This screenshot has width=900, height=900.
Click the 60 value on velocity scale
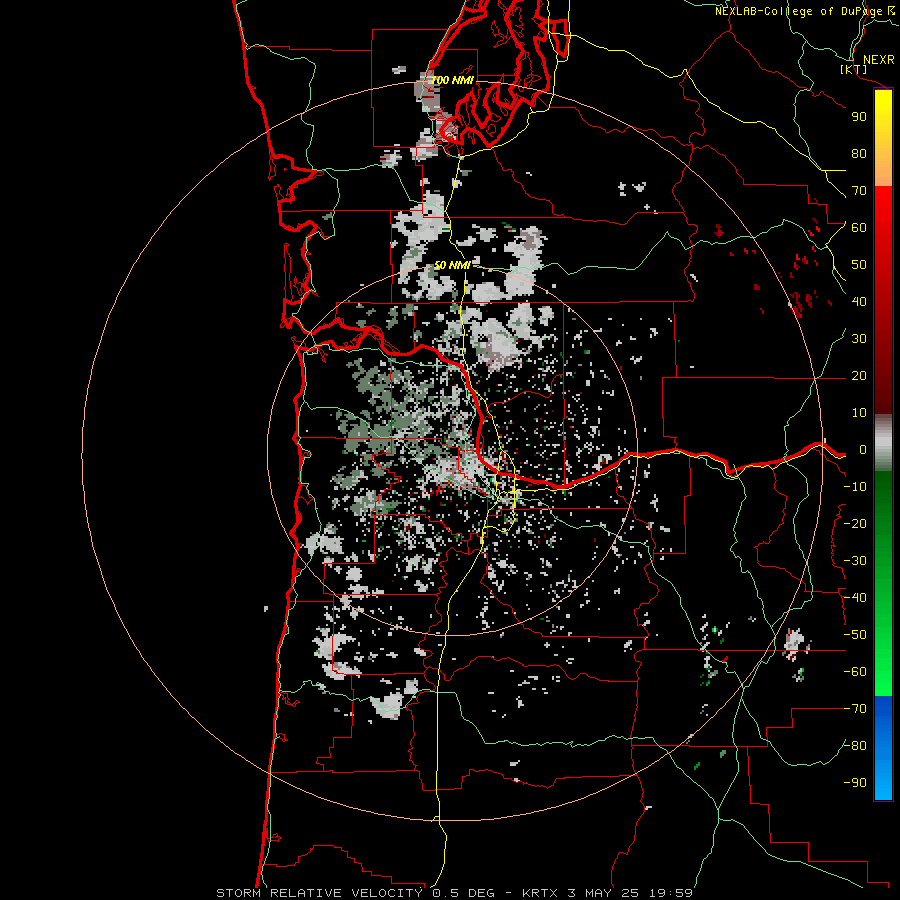point(859,228)
